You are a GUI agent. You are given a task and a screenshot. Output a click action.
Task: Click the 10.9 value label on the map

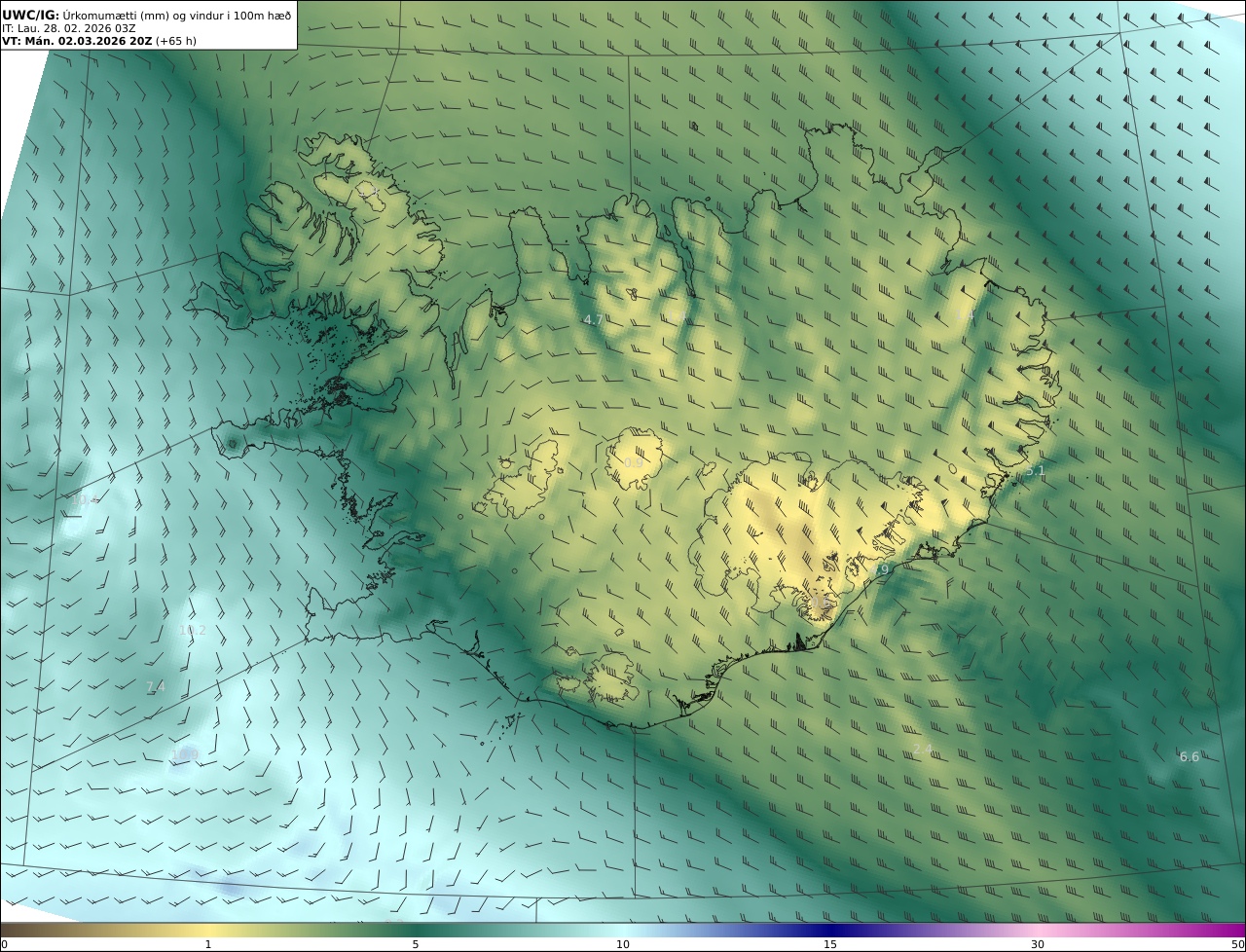[185, 755]
